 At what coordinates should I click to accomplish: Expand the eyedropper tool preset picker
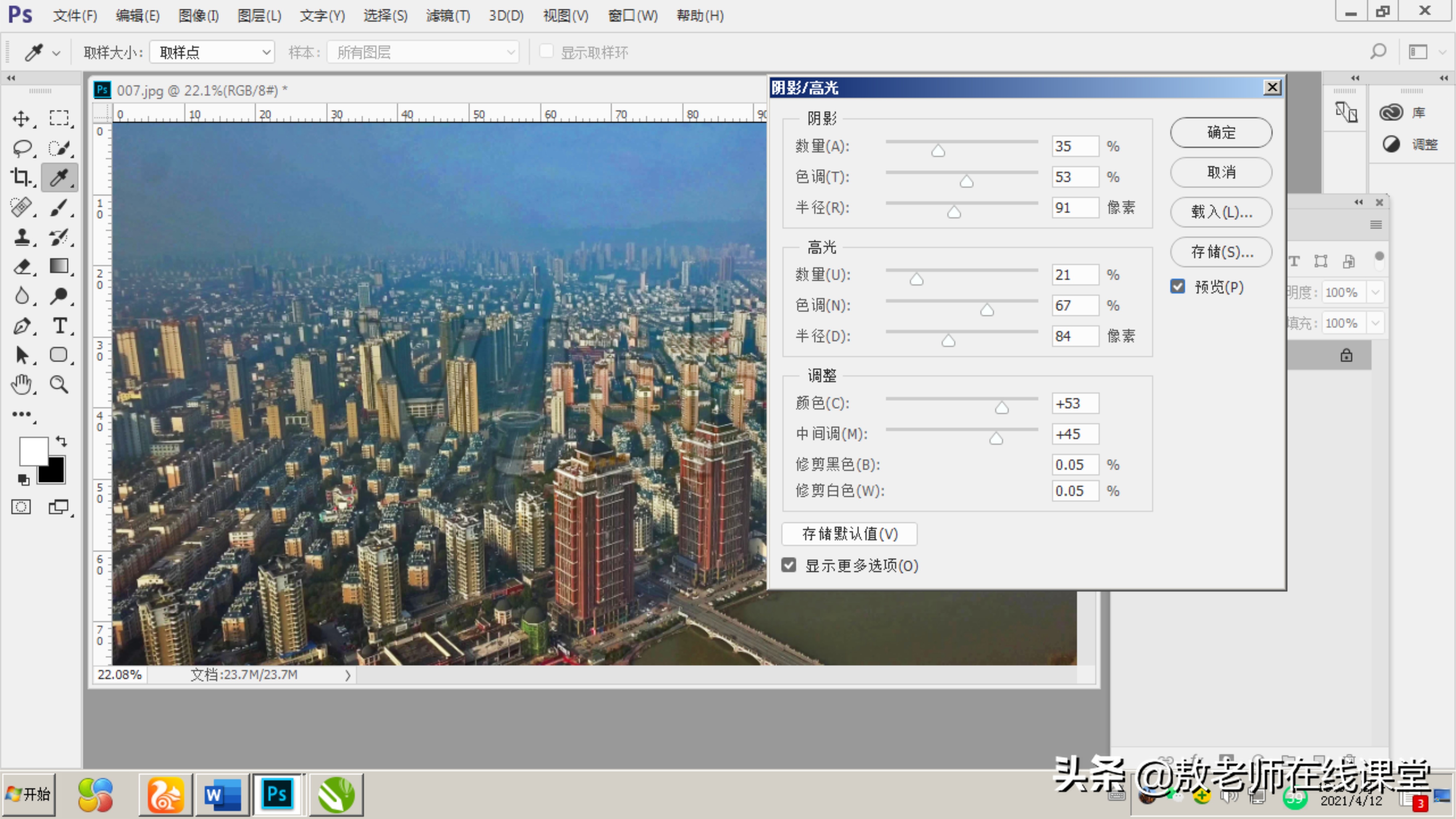click(x=56, y=53)
